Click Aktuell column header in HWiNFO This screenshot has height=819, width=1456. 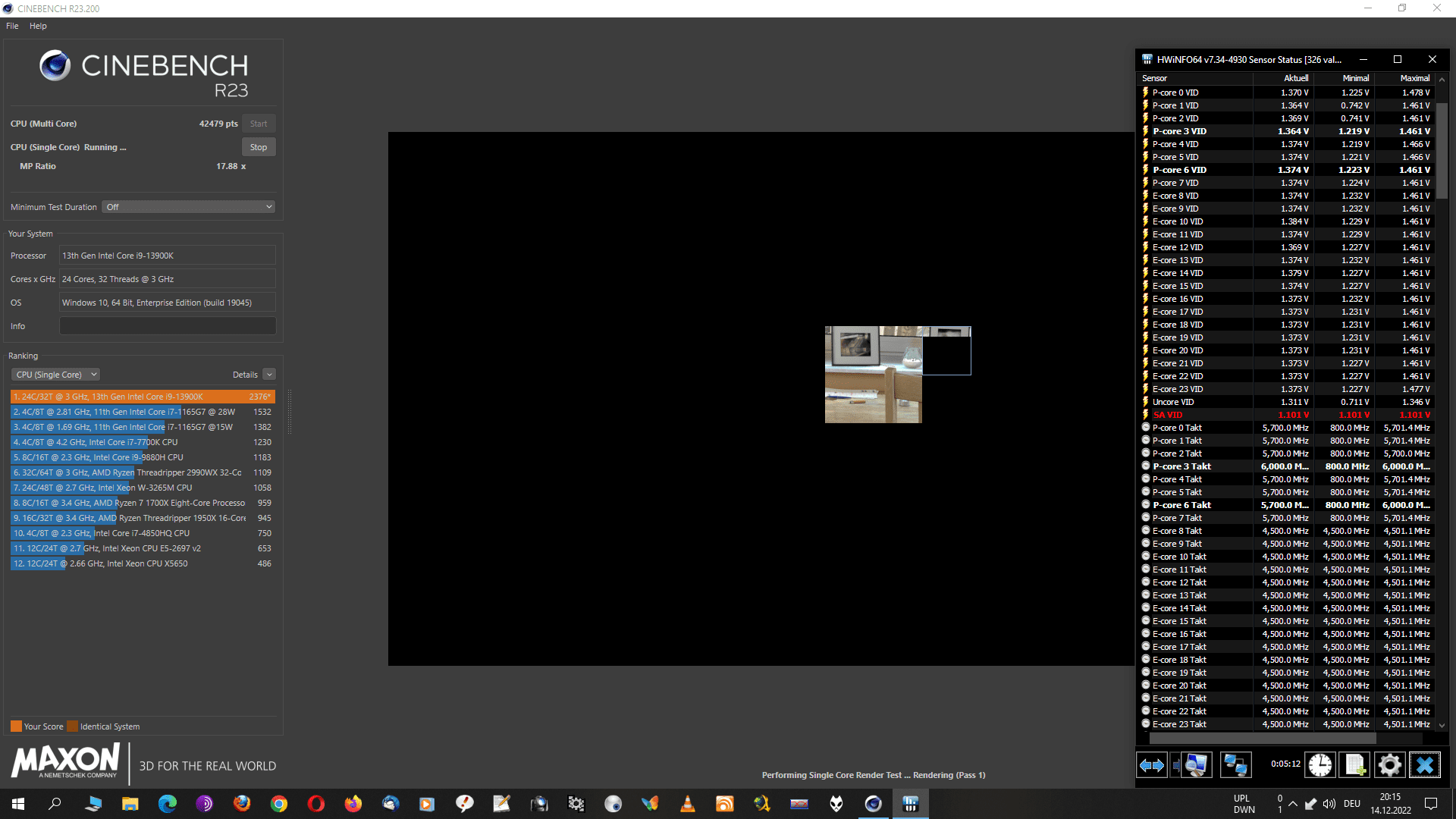[x=1283, y=78]
